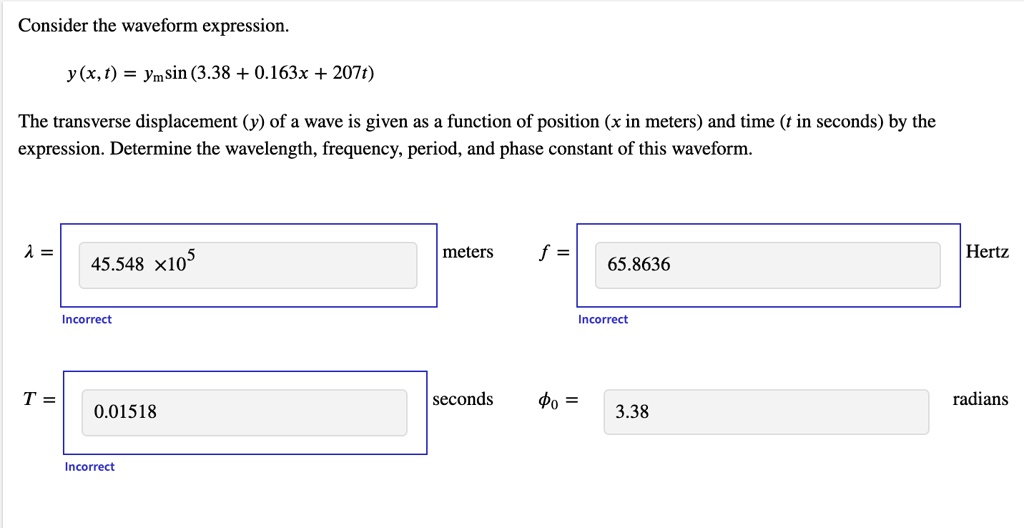Screen dimensions: 1024x528
Task: Click the 'Consider the waveform expression' heading
Action: coord(153,26)
